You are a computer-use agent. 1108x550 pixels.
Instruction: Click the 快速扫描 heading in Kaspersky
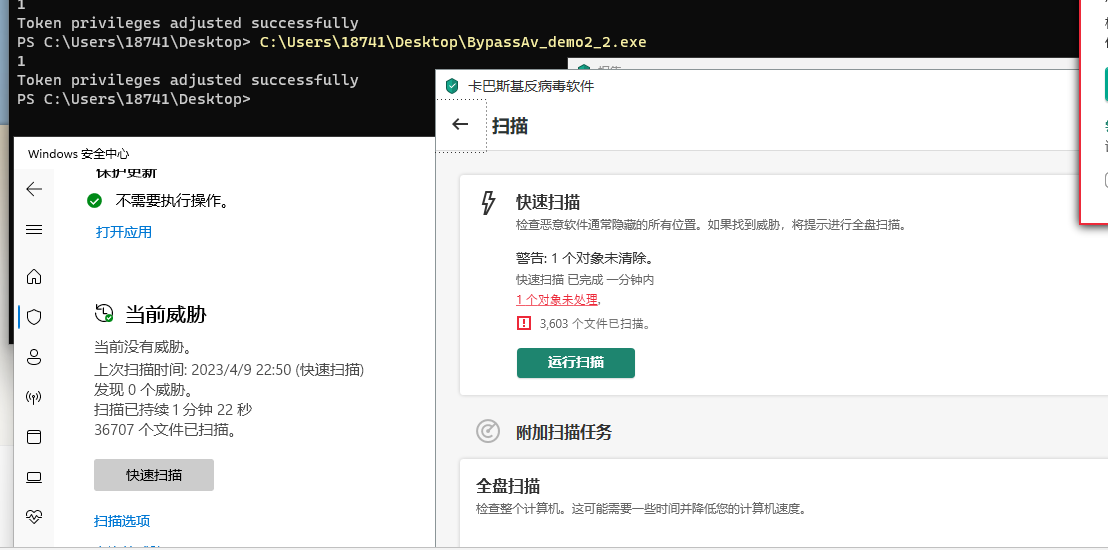pyautogui.click(x=548, y=202)
